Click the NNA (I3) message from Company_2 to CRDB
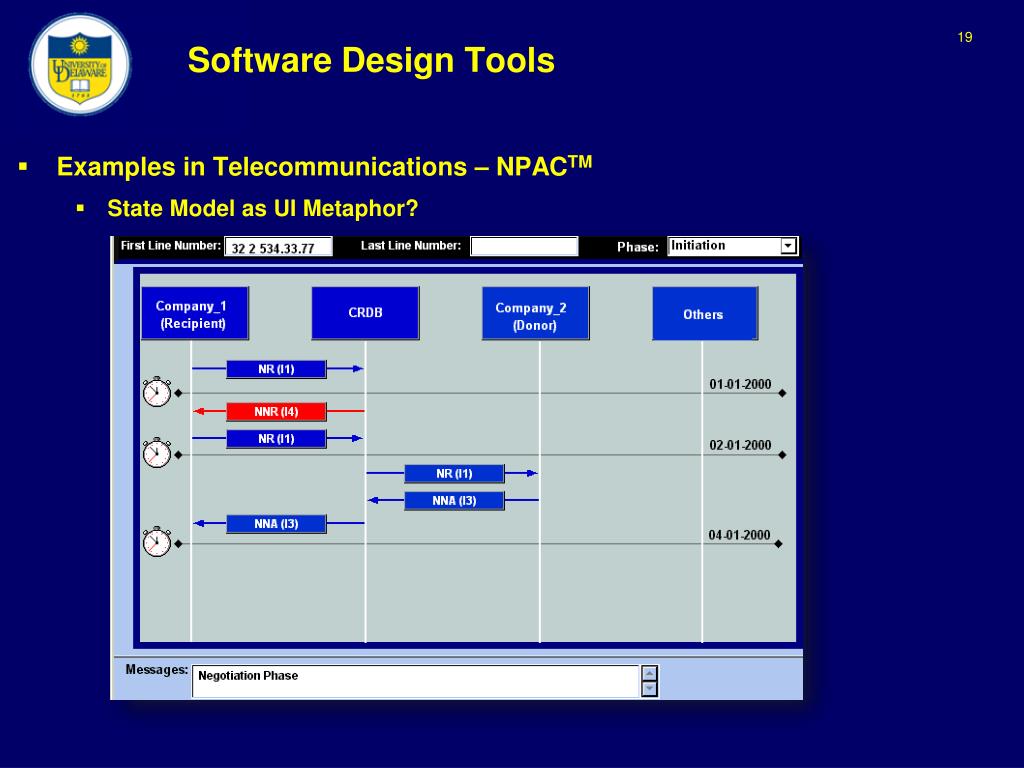This screenshot has height=768, width=1024. (455, 501)
